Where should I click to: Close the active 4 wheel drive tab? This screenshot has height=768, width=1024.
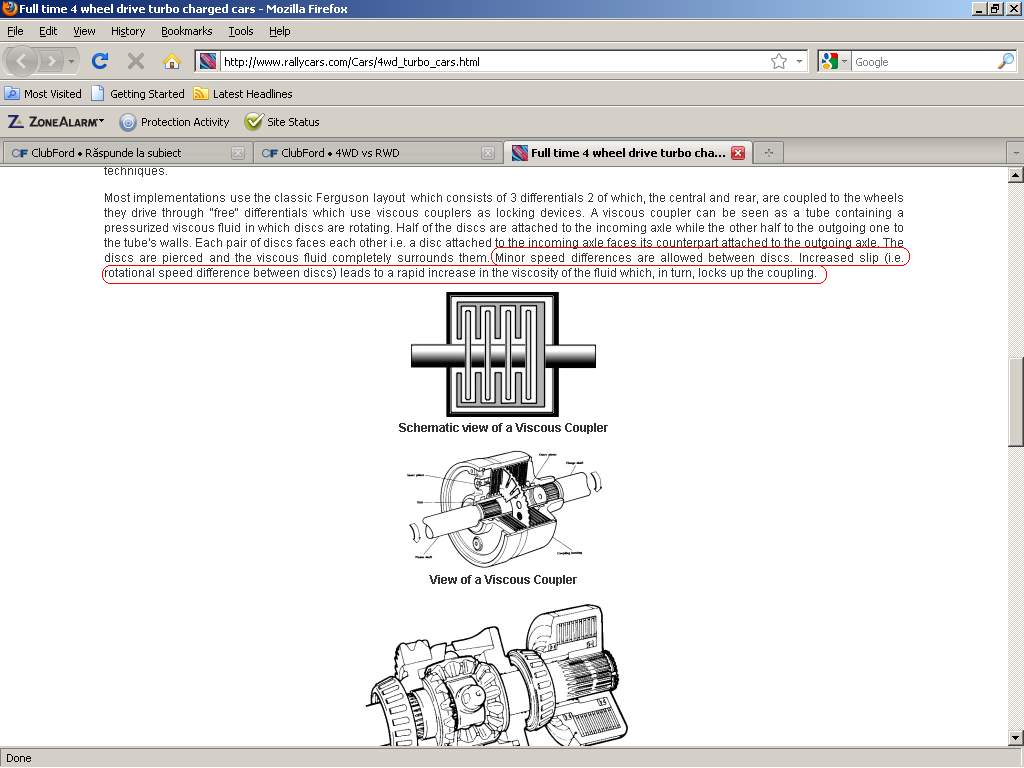737,153
